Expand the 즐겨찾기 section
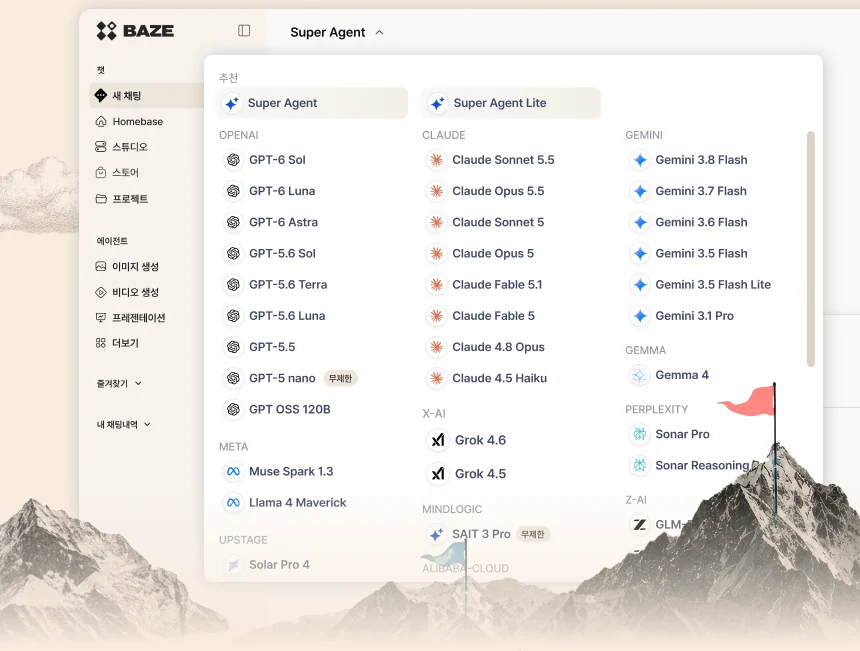This screenshot has height=651, width=860. [119, 383]
